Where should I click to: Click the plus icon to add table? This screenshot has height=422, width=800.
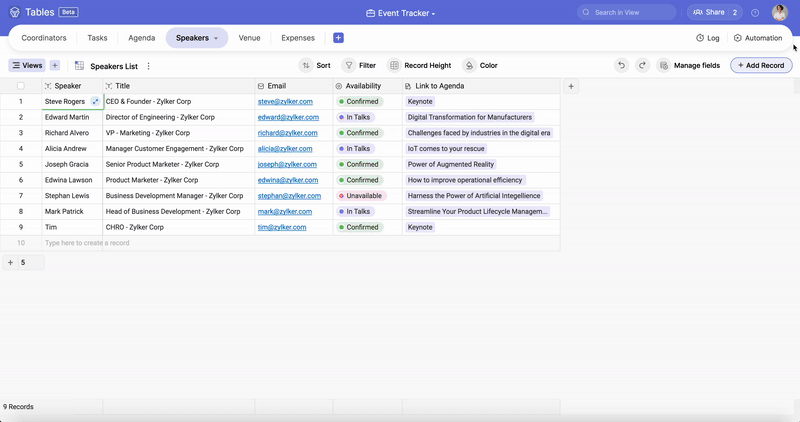[338, 38]
